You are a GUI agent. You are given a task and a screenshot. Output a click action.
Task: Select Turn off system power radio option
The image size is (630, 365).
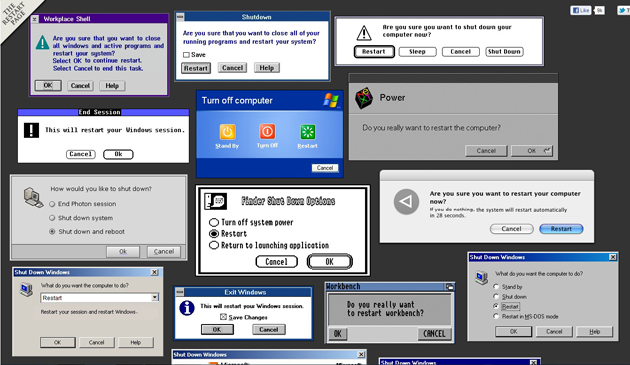(214, 222)
